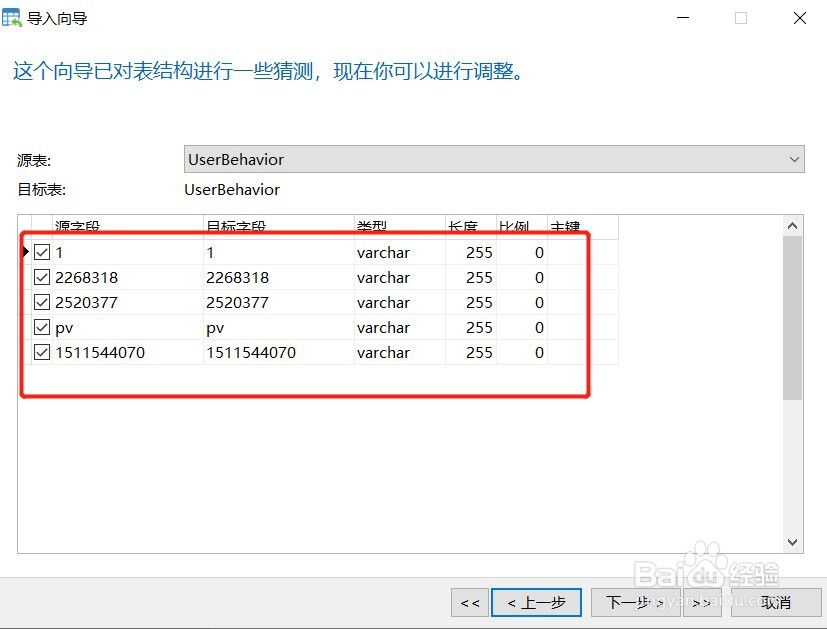The image size is (827, 629).
Task: Click the varchar type cell in the pv row
Action: (x=383, y=327)
